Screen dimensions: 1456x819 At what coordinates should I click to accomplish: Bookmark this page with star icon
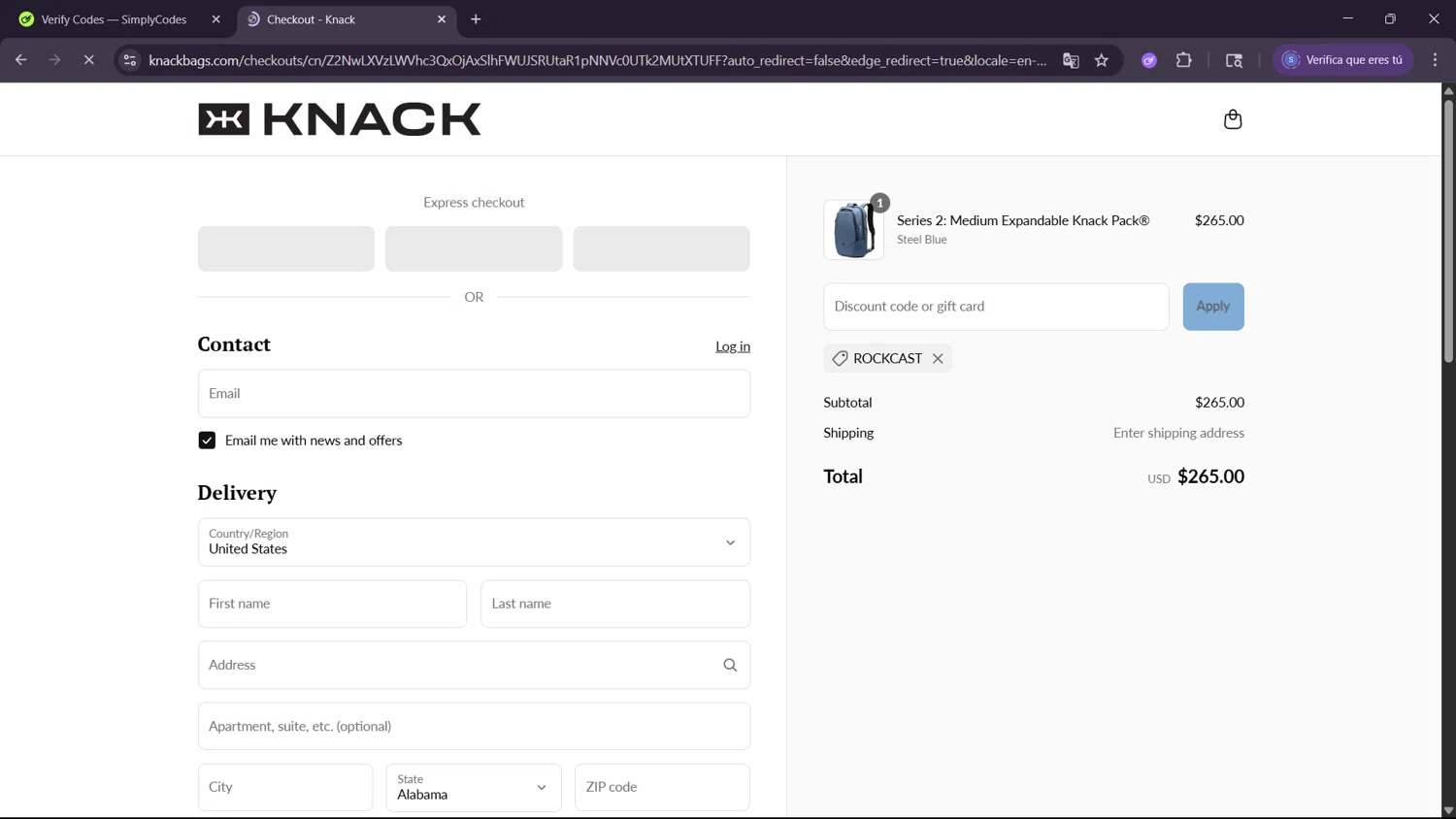[x=1102, y=60]
